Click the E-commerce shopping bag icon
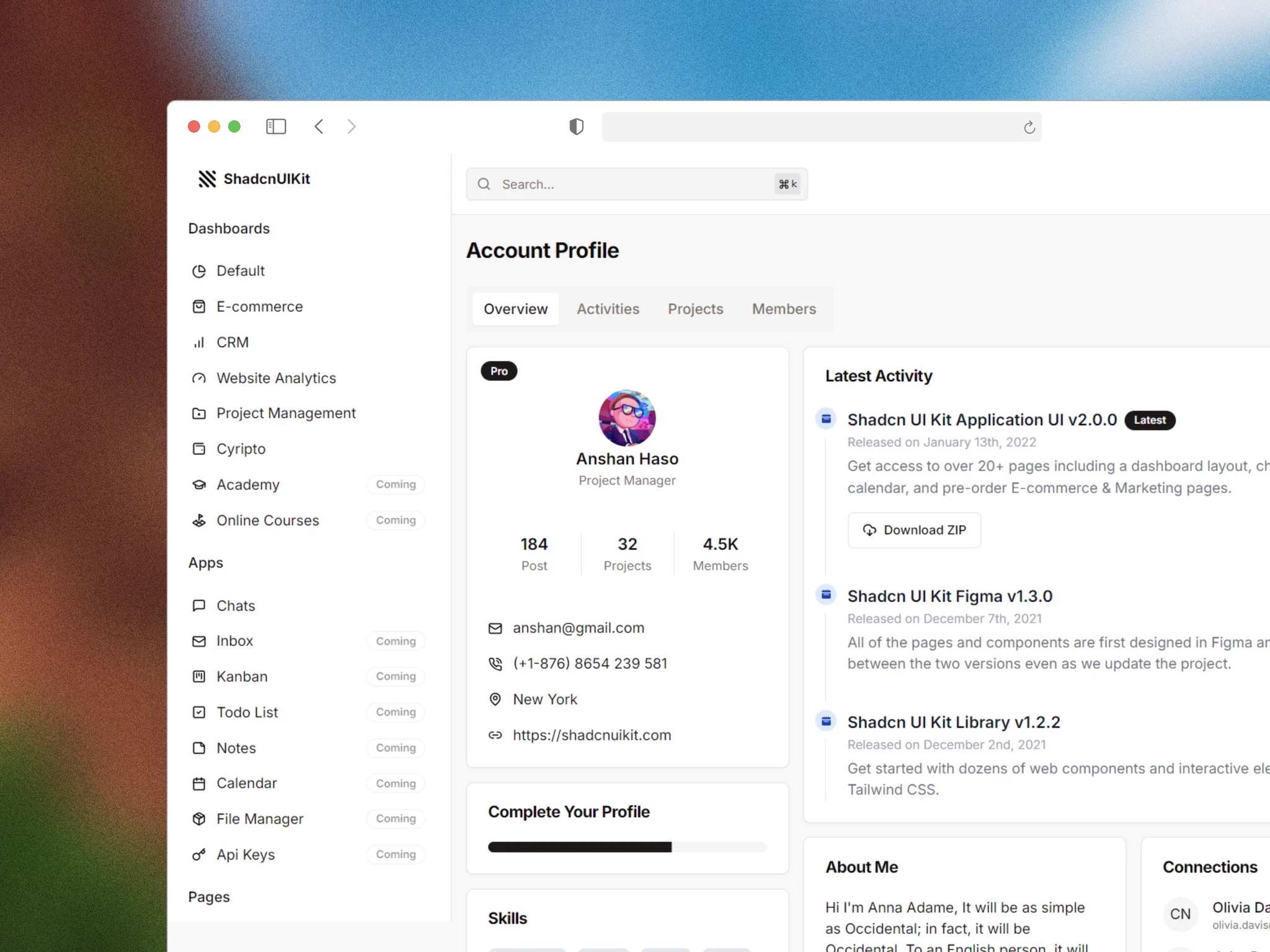The height and width of the screenshot is (952, 1270). coord(199,307)
